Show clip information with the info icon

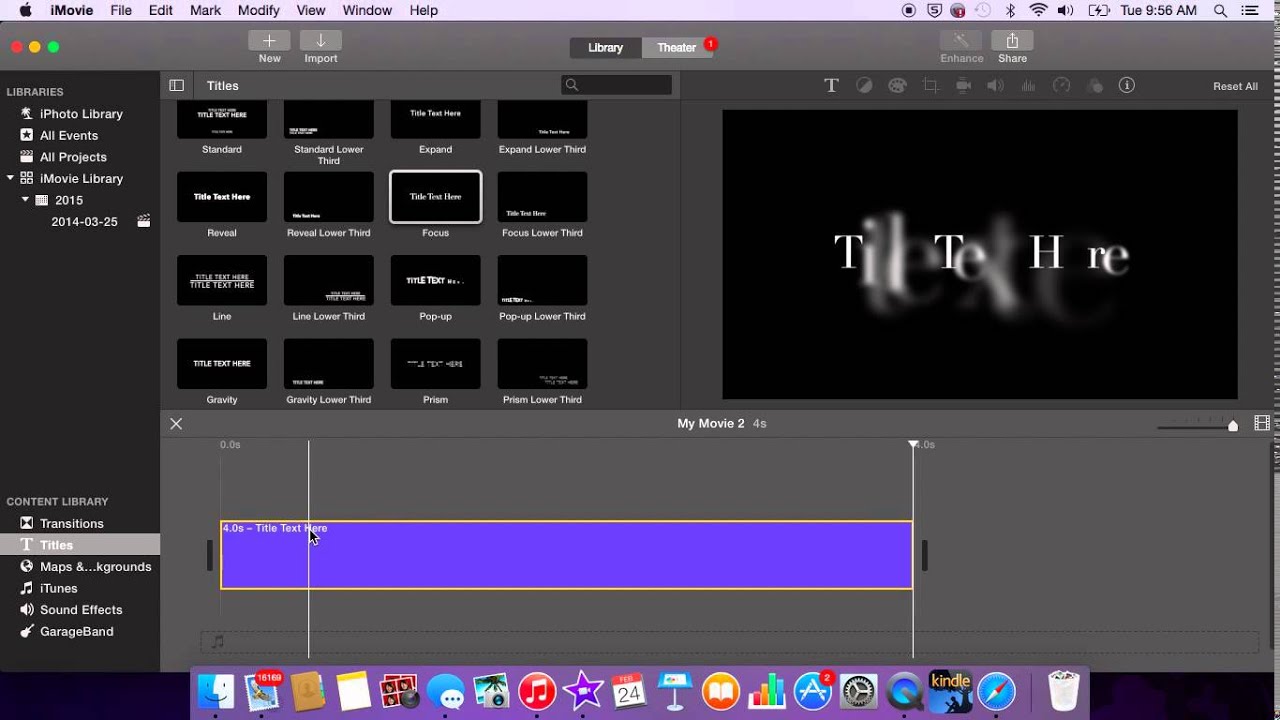pos(1127,86)
